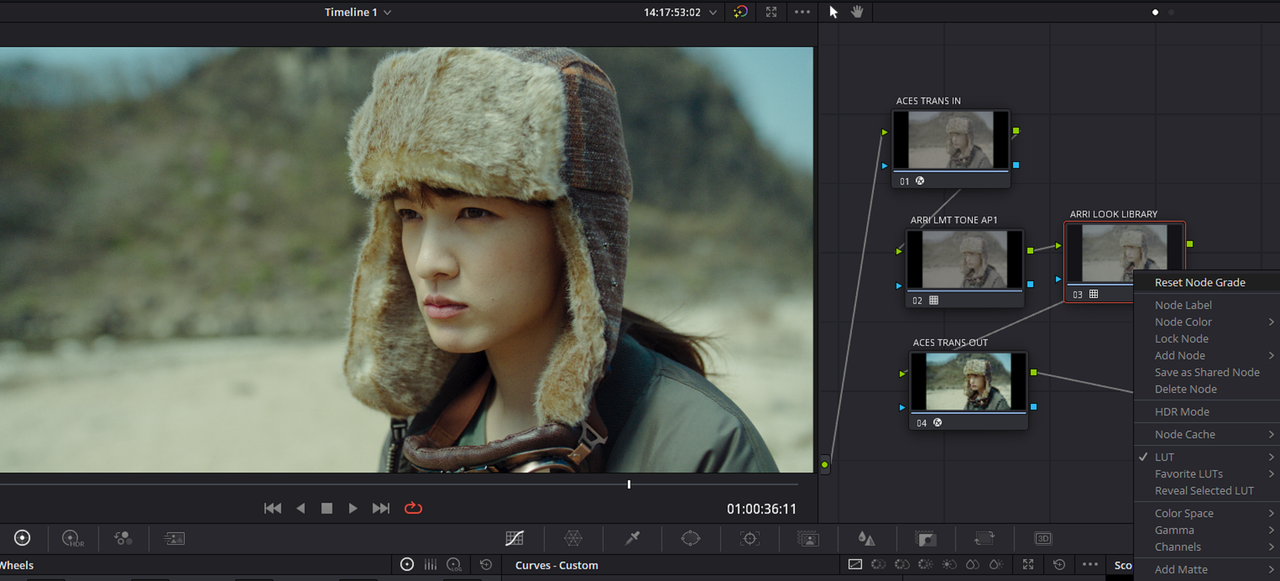Click the viewer scrubber playhead
Viewport: 1280px width, 581px height.
pyautogui.click(x=629, y=484)
